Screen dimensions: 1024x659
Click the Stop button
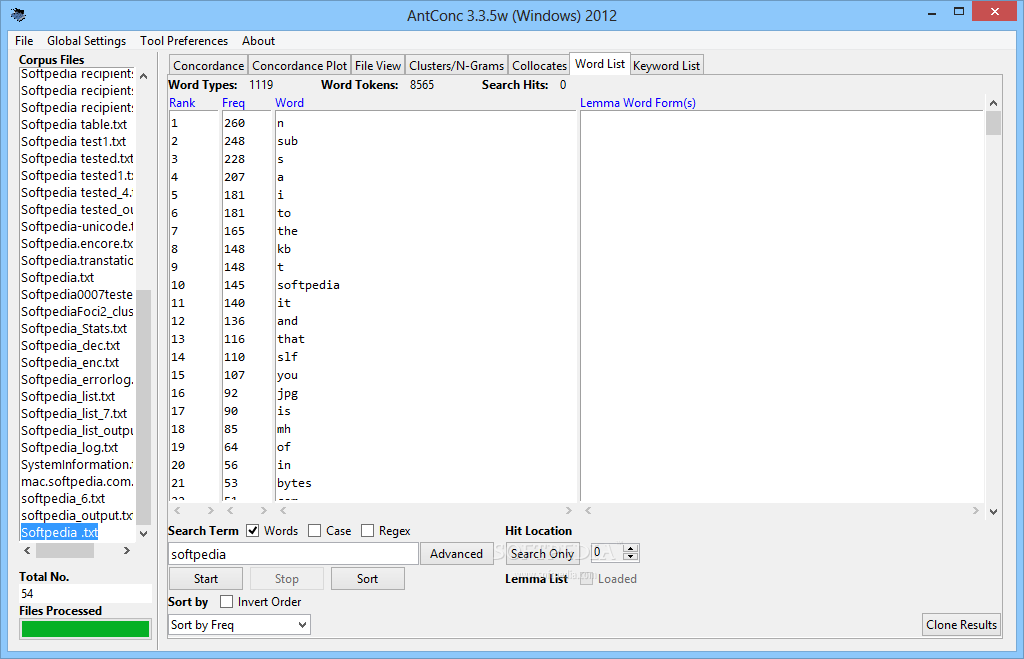(x=287, y=579)
